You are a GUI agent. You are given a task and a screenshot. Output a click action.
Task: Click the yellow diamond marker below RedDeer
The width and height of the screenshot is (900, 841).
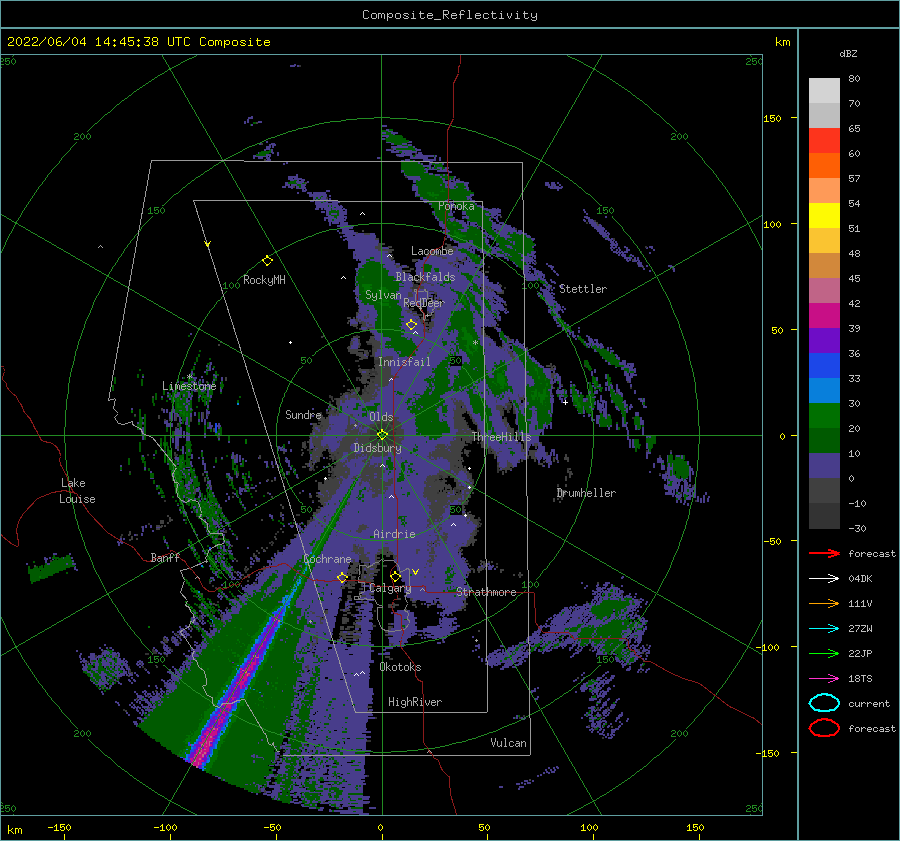pyautogui.click(x=411, y=325)
